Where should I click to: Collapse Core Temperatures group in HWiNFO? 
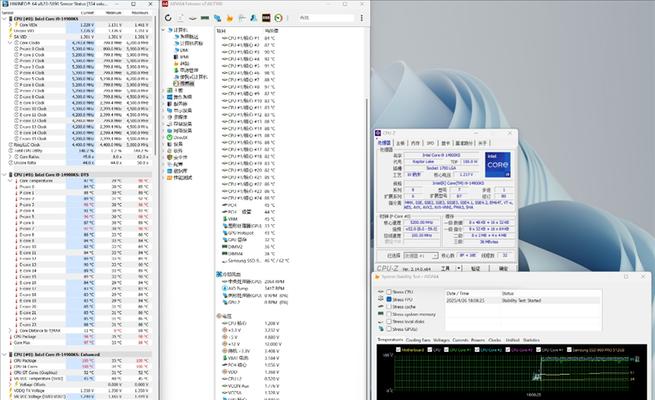tap(10, 181)
